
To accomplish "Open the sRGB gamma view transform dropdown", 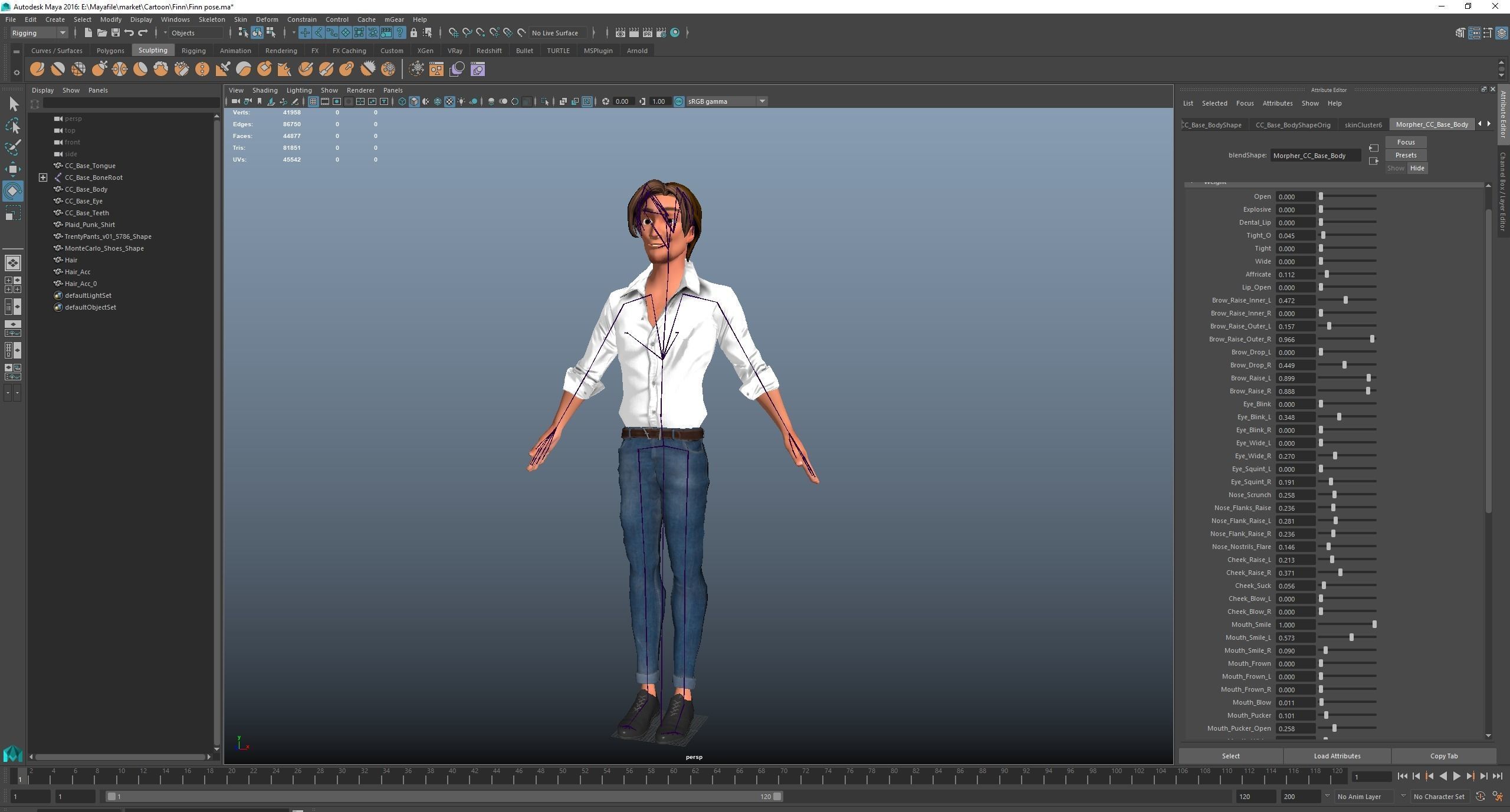I will point(761,101).
